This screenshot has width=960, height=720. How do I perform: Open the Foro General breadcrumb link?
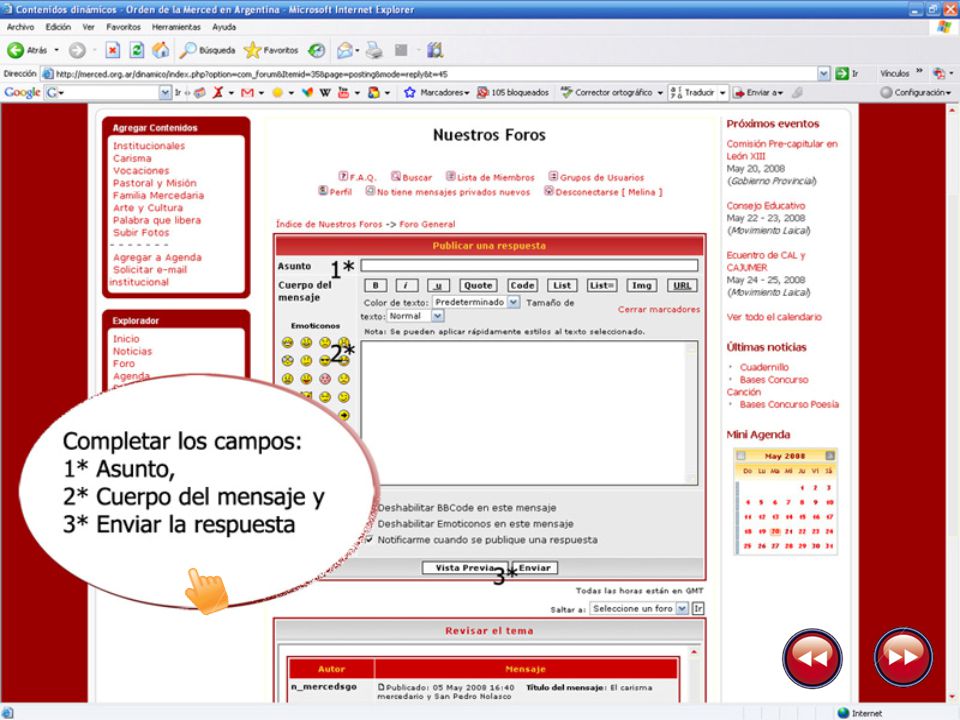(x=427, y=224)
